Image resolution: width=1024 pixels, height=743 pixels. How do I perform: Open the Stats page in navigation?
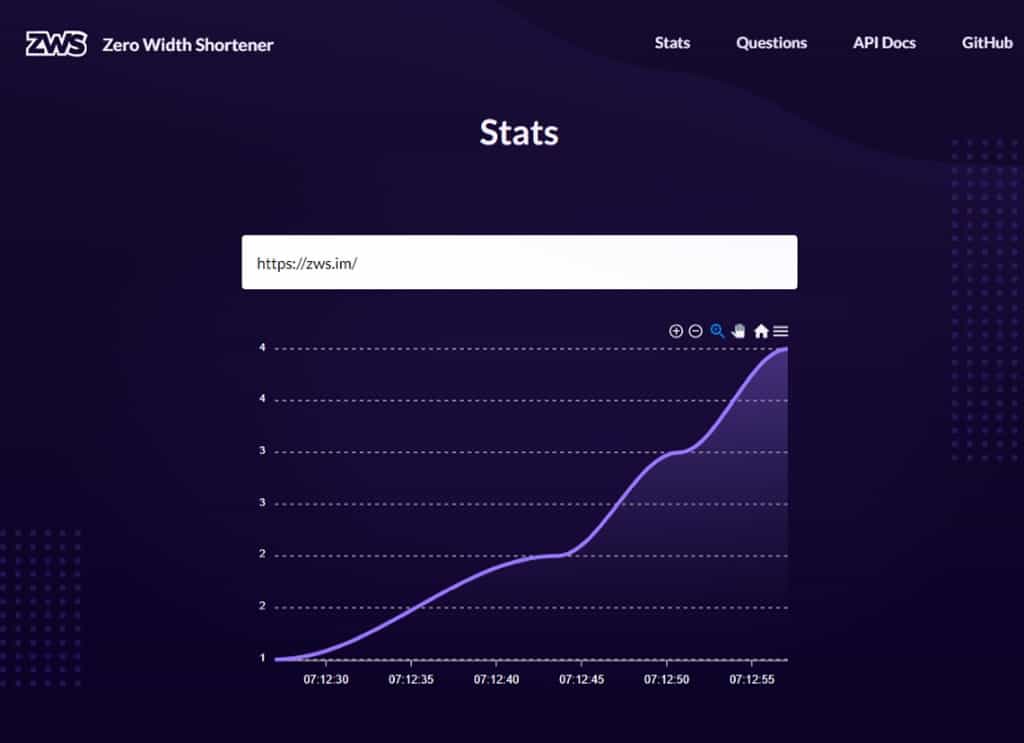pyautogui.click(x=672, y=42)
